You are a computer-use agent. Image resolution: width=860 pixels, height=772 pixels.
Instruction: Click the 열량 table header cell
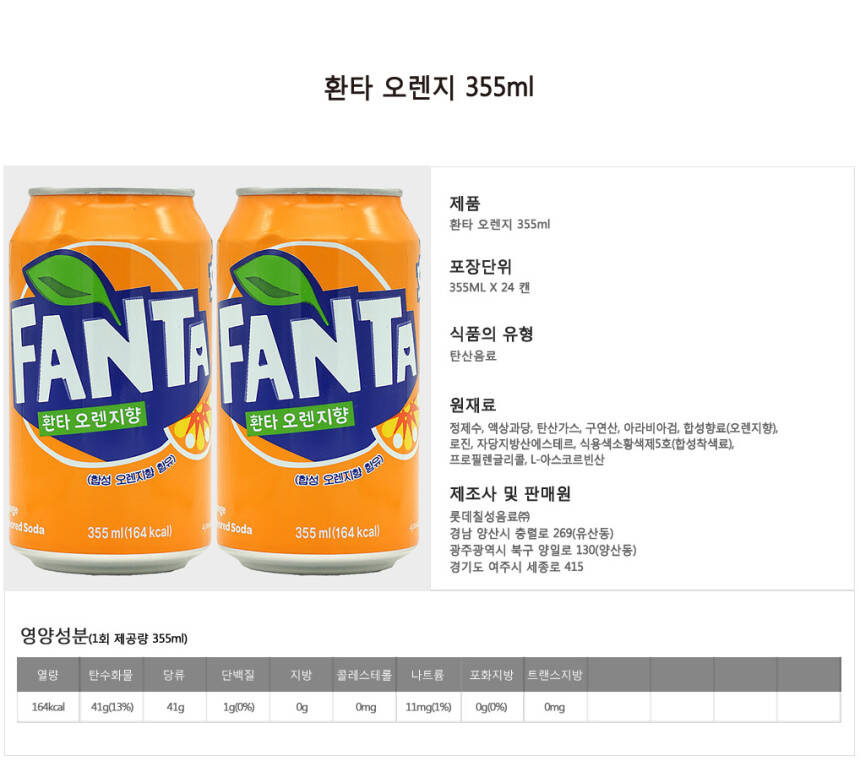(48, 675)
